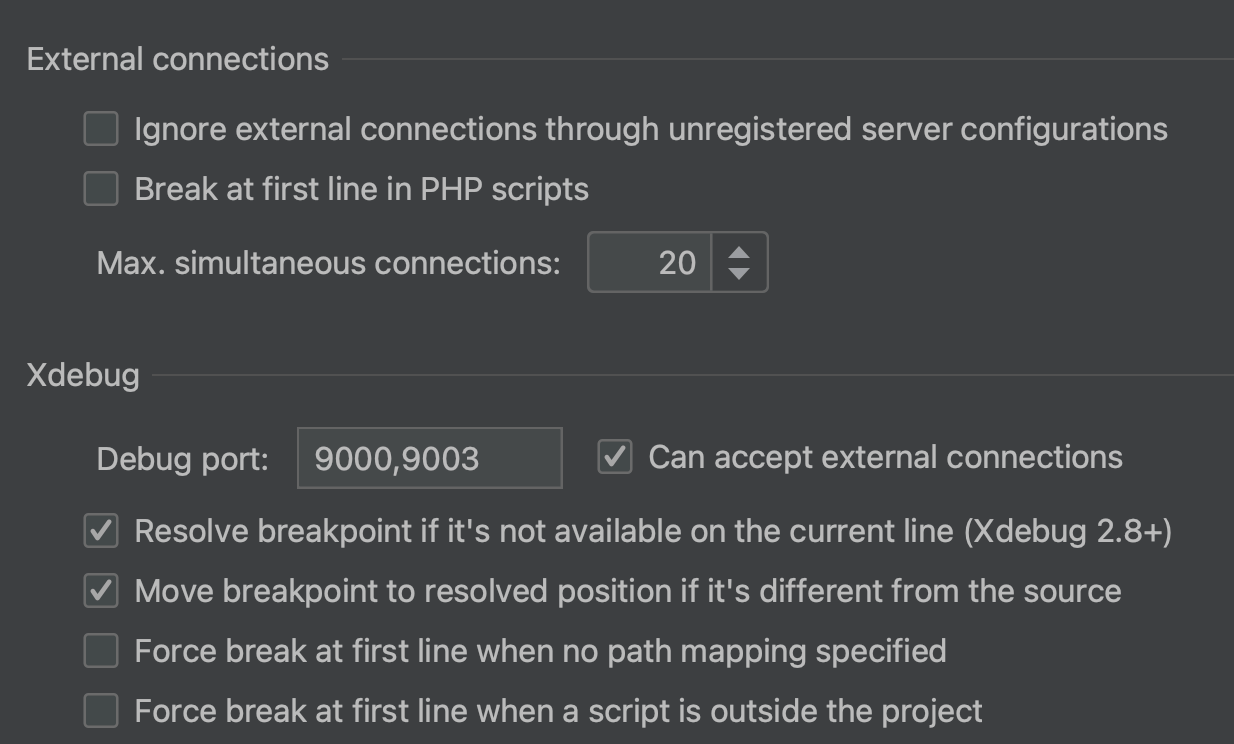Enable force break when no path mapping specified

coord(100,650)
